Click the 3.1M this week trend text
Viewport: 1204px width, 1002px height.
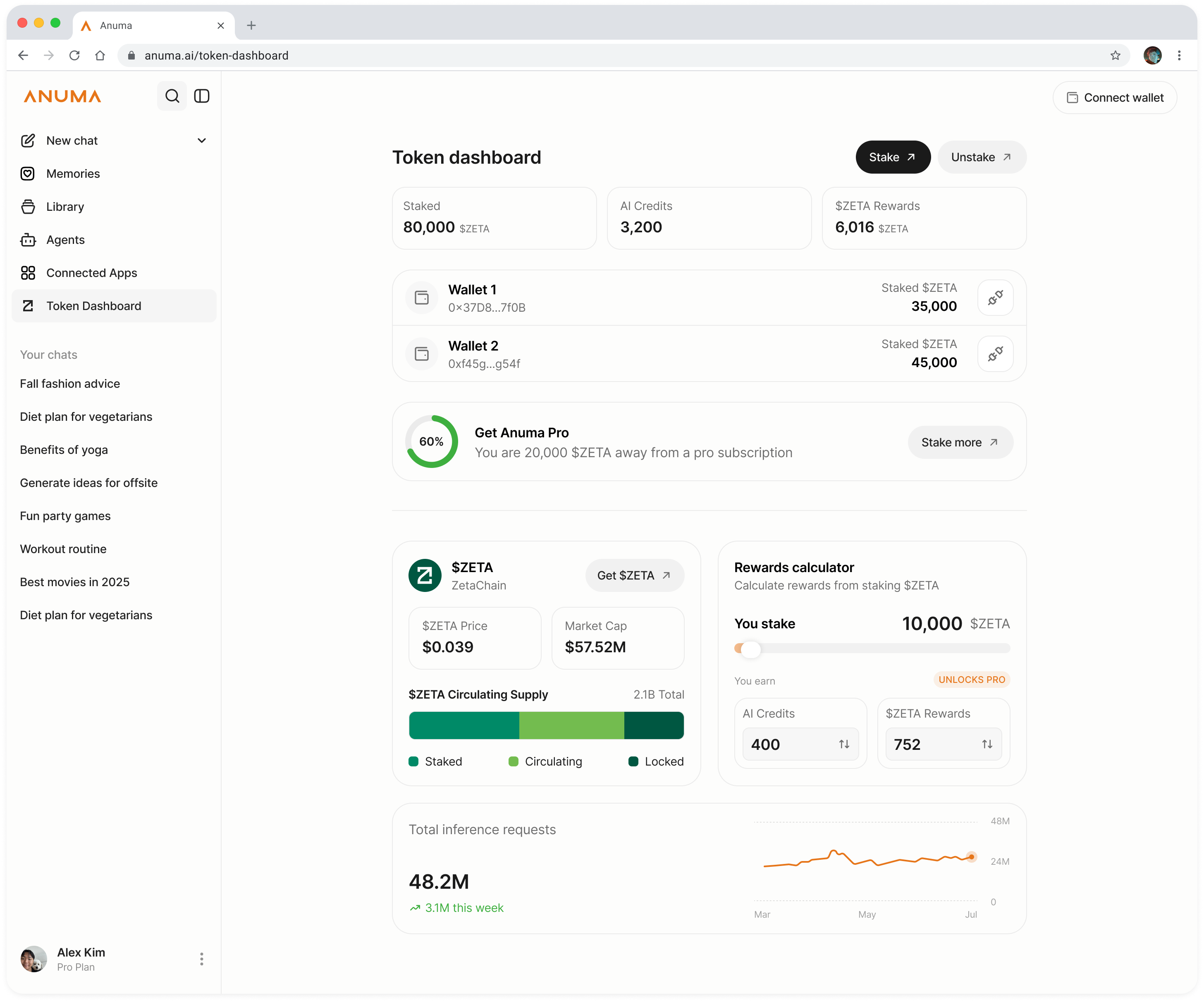tap(464, 908)
